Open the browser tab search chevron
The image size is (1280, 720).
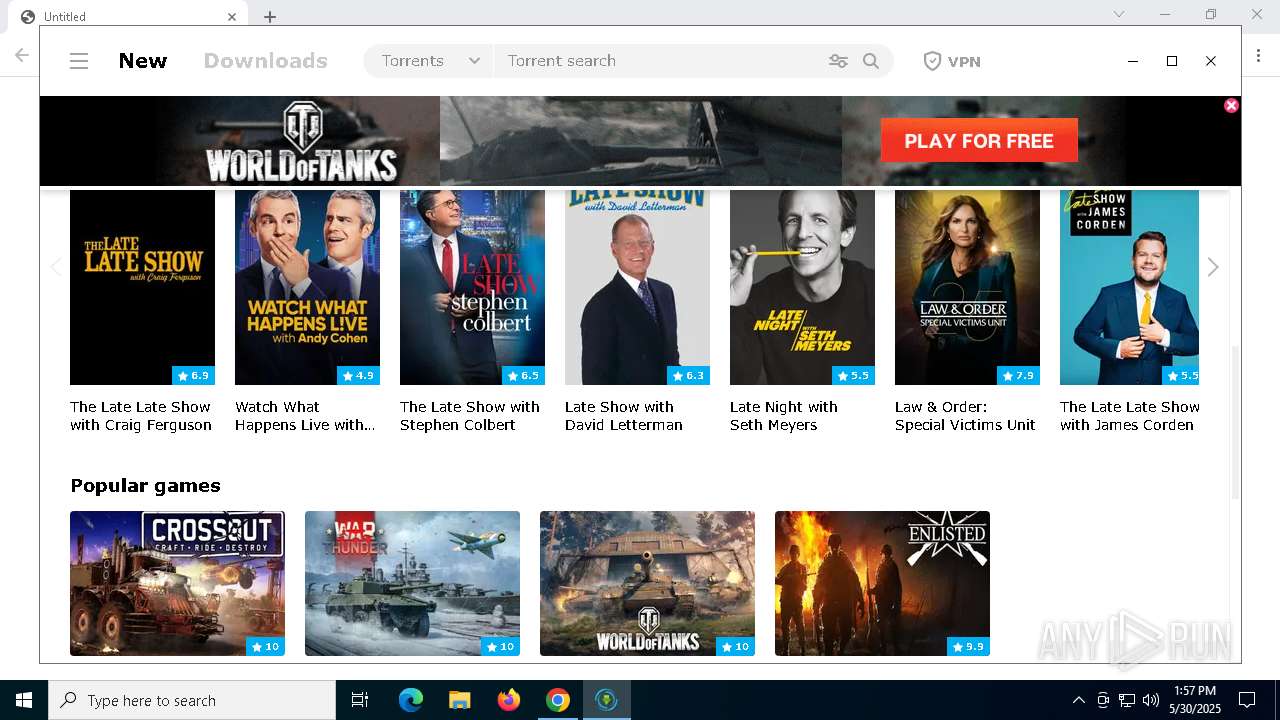pyautogui.click(x=1119, y=14)
